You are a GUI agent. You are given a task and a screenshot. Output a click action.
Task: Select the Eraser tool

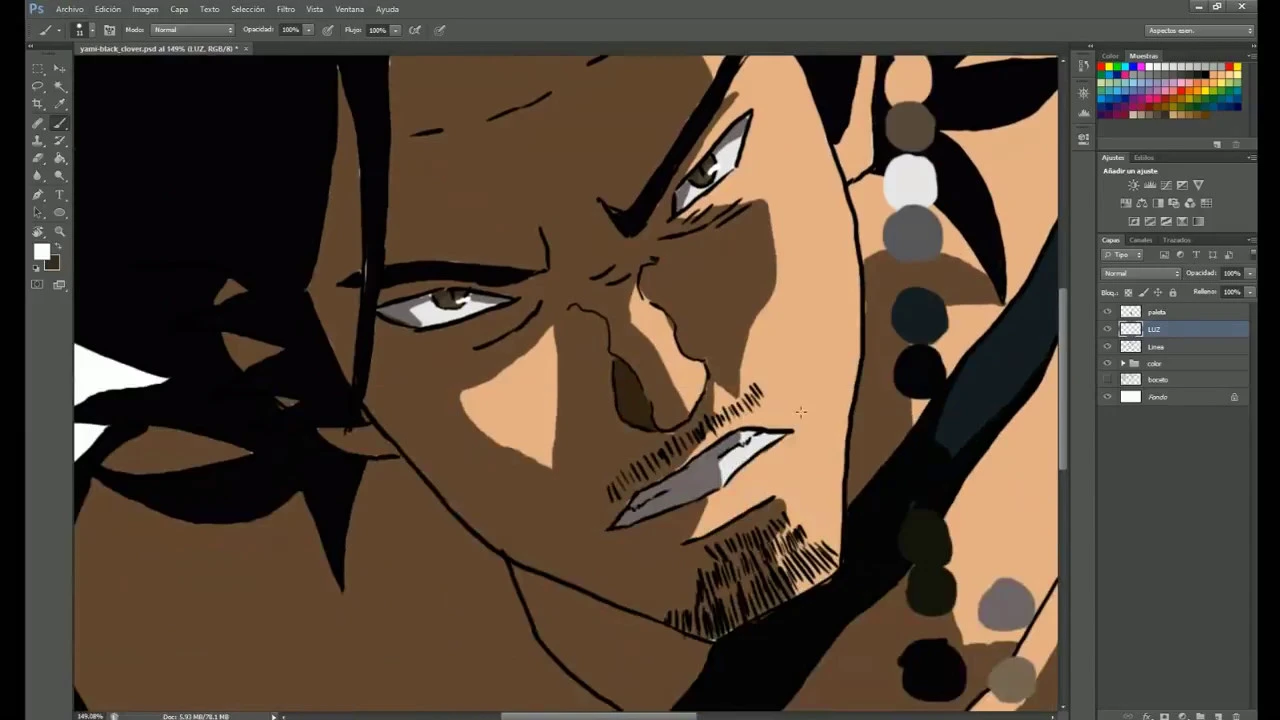tap(38, 158)
